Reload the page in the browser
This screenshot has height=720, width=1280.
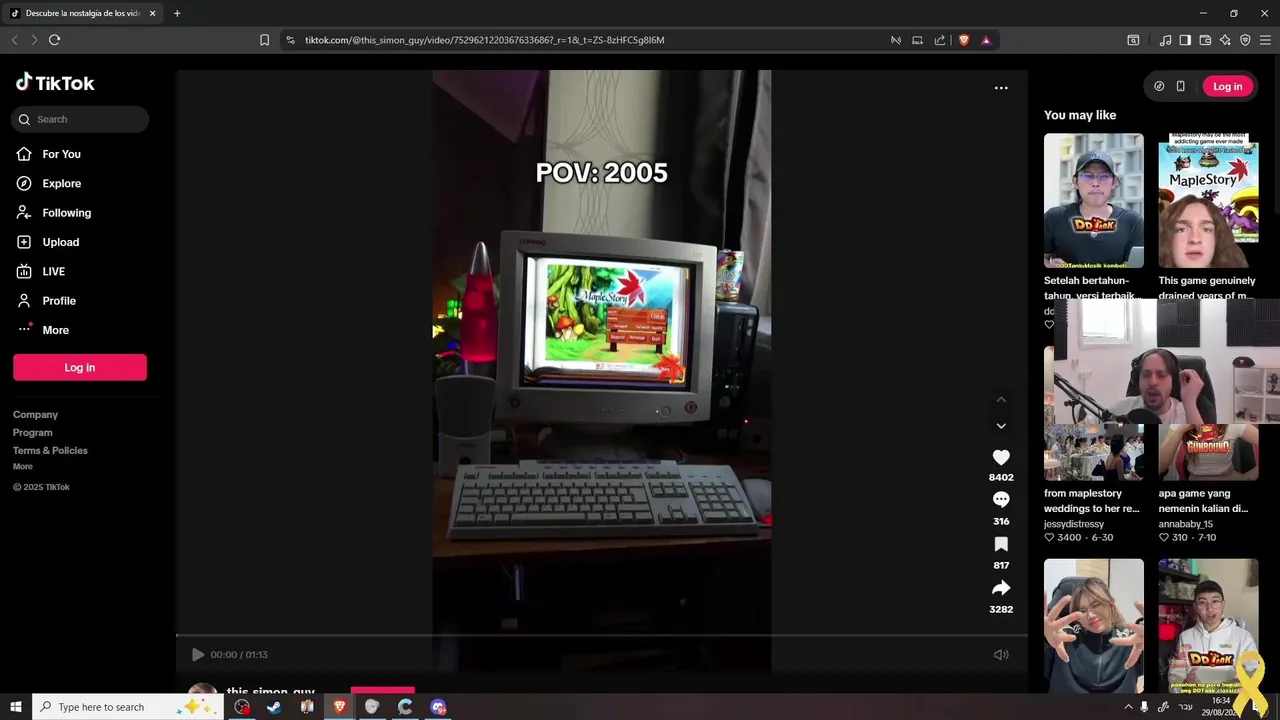coord(54,40)
